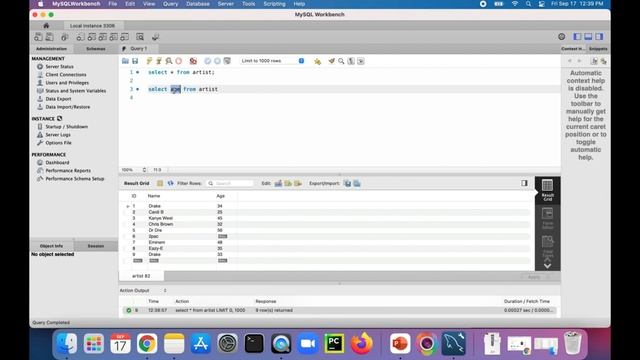
Task: Toggle the right sidebar panel visibility
Action: 599,37
